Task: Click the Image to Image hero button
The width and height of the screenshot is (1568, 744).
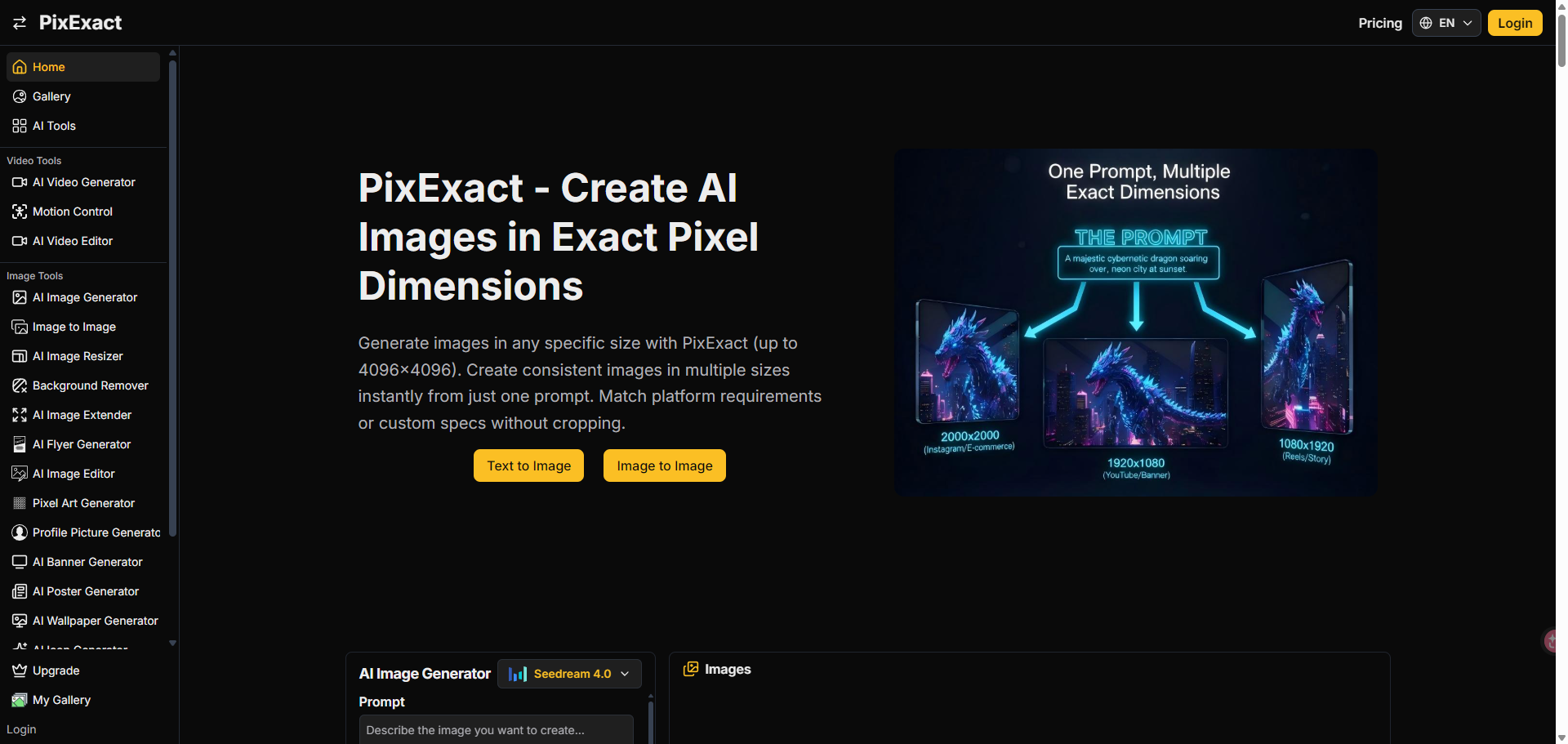Action: click(x=664, y=466)
